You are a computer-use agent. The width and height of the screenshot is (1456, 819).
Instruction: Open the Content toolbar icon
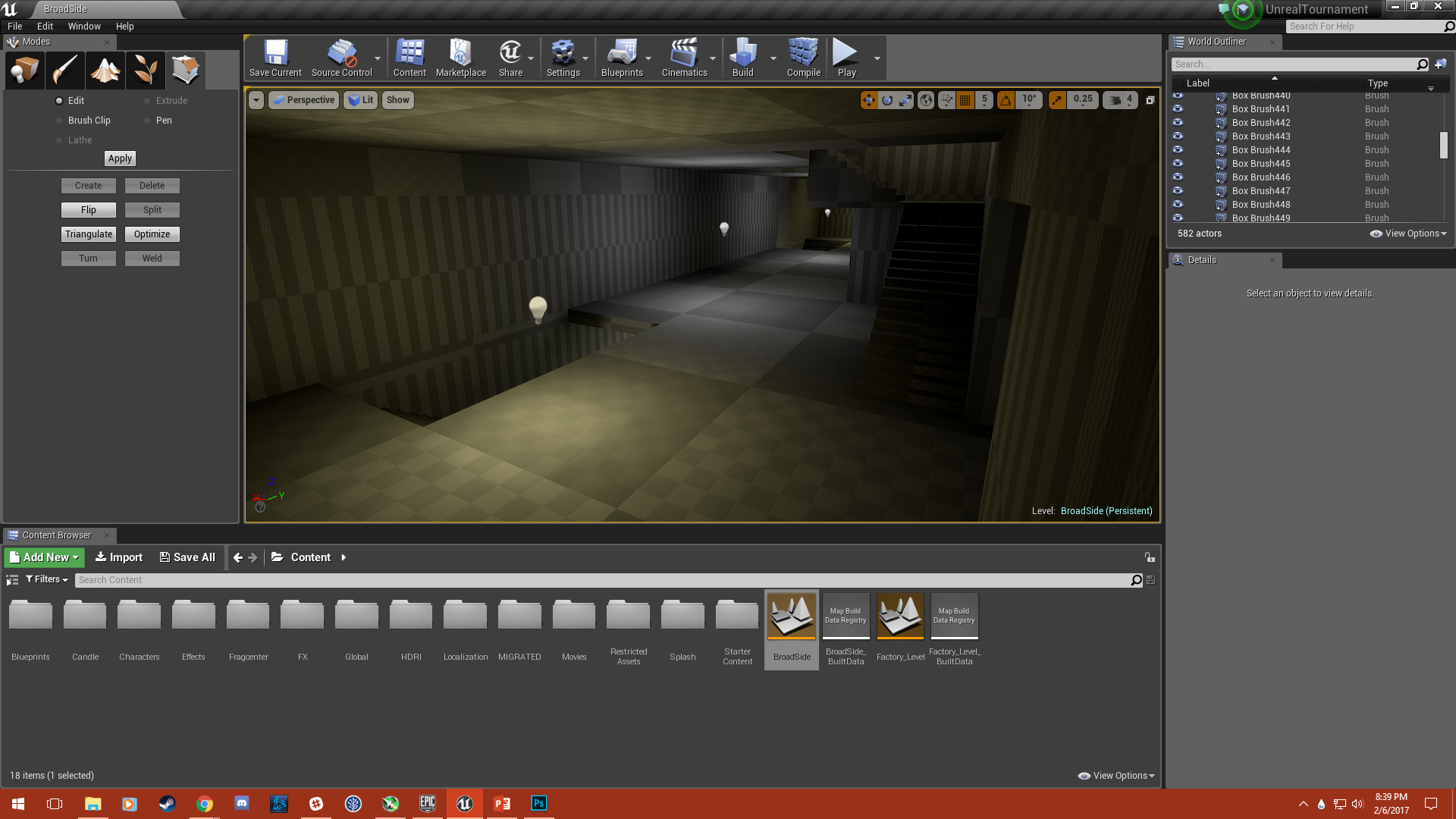click(409, 58)
